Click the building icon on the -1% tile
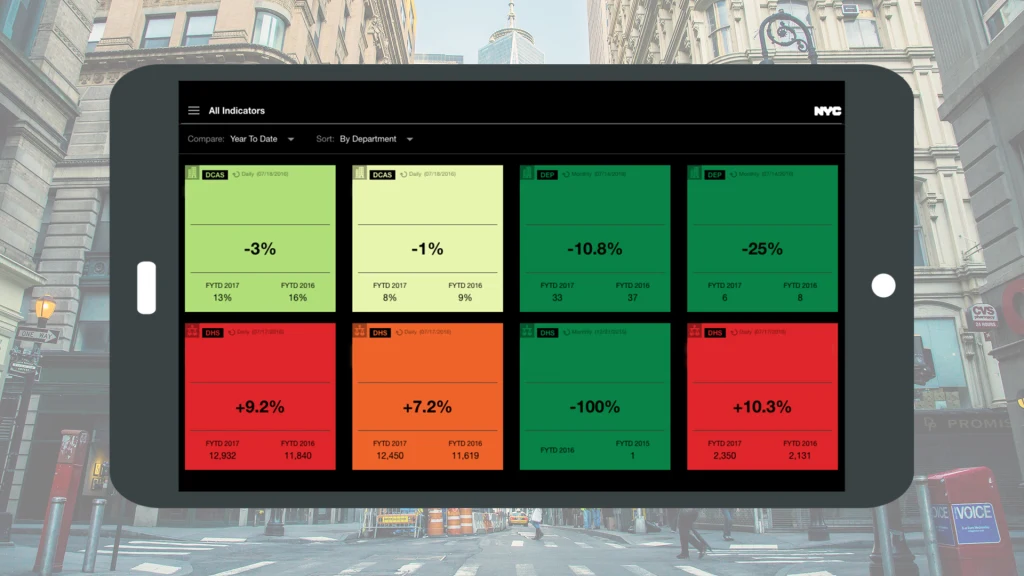The height and width of the screenshot is (576, 1024). tap(359, 174)
